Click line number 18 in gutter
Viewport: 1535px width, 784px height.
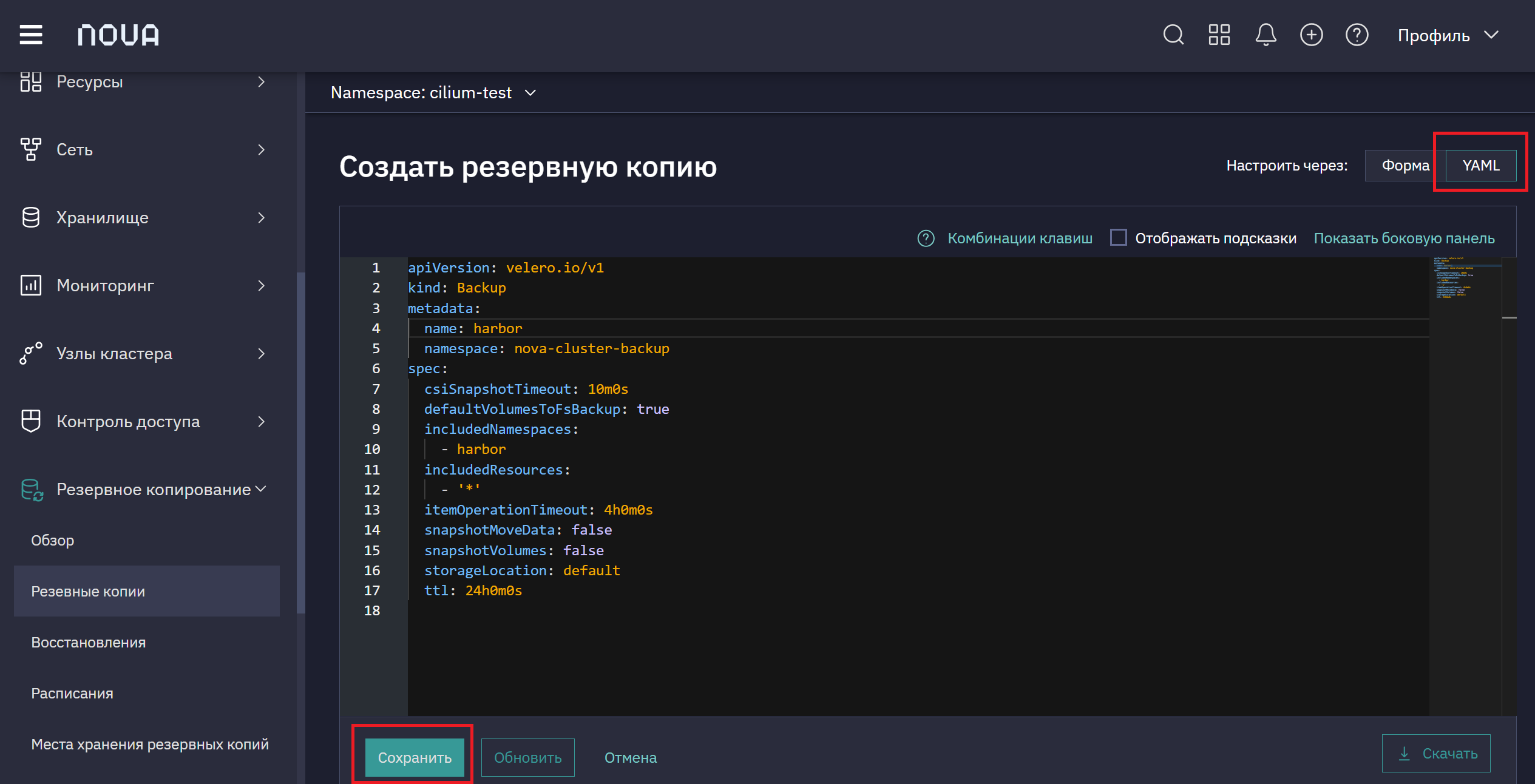pyautogui.click(x=371, y=610)
